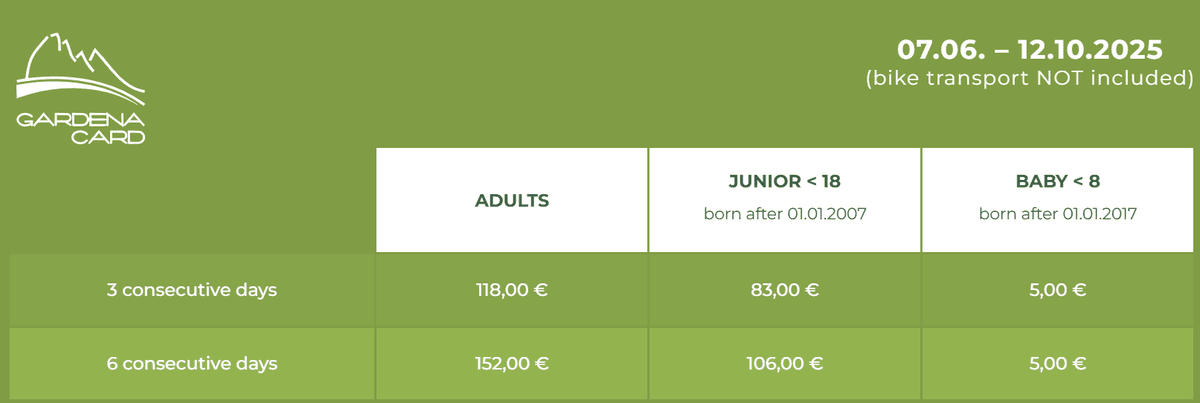1200x403 pixels.
Task: Click the 83,00 € junior price
Action: (x=785, y=291)
